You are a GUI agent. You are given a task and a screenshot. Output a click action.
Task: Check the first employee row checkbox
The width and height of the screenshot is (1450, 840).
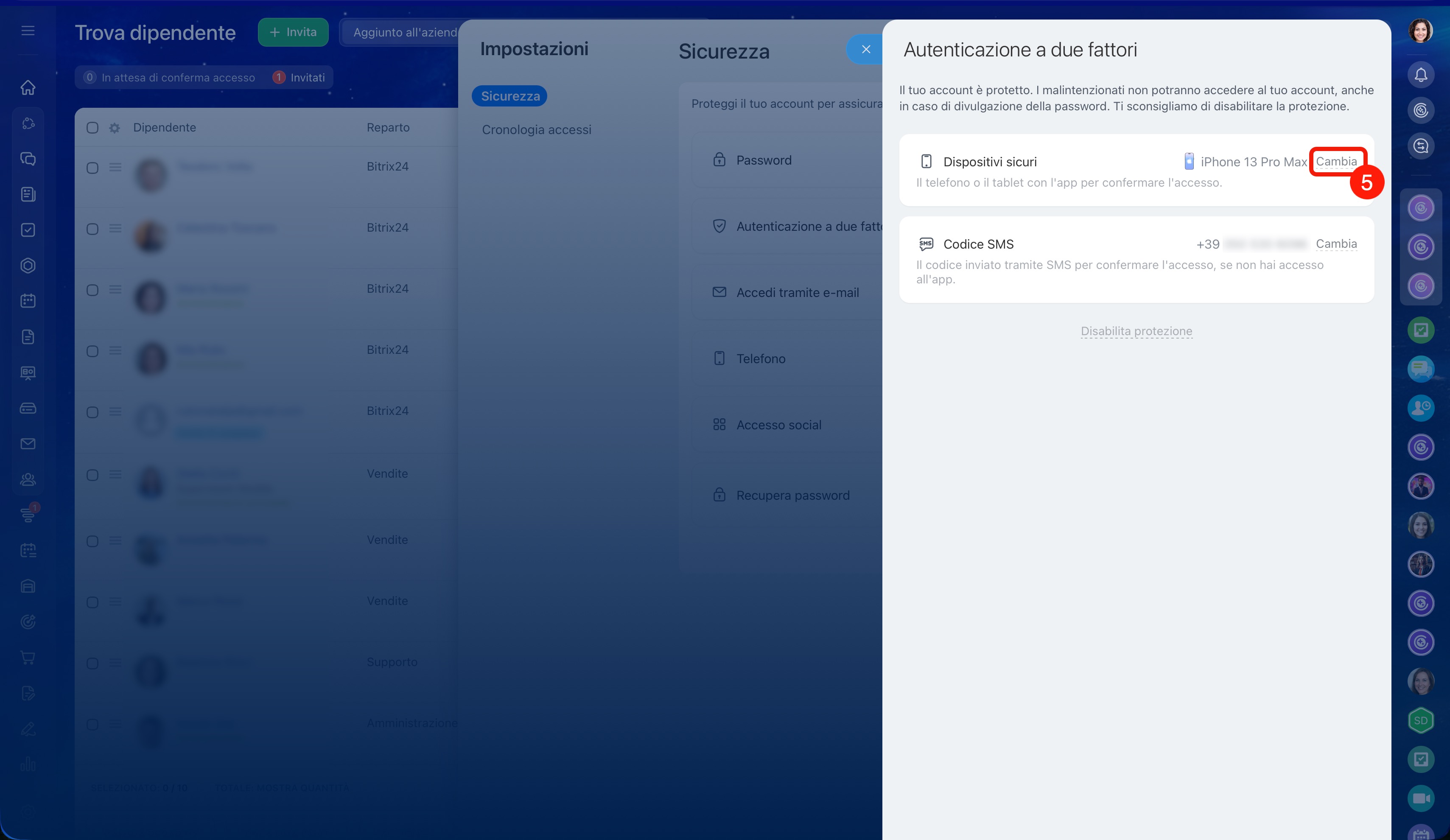click(92, 168)
